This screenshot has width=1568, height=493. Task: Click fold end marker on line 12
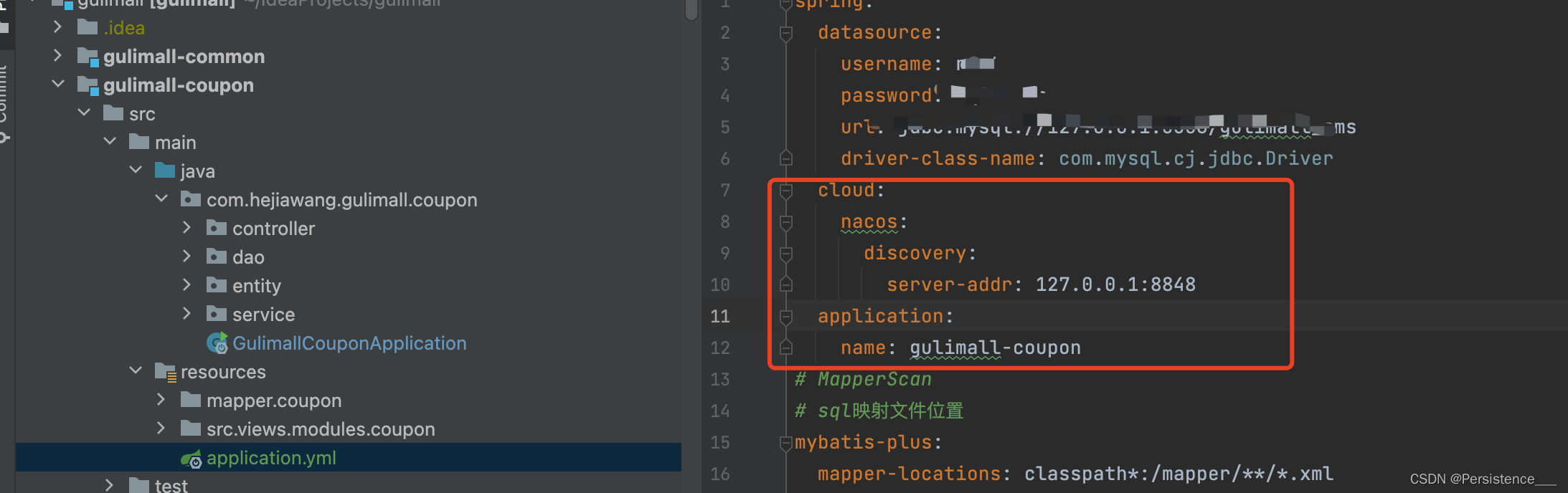click(786, 348)
